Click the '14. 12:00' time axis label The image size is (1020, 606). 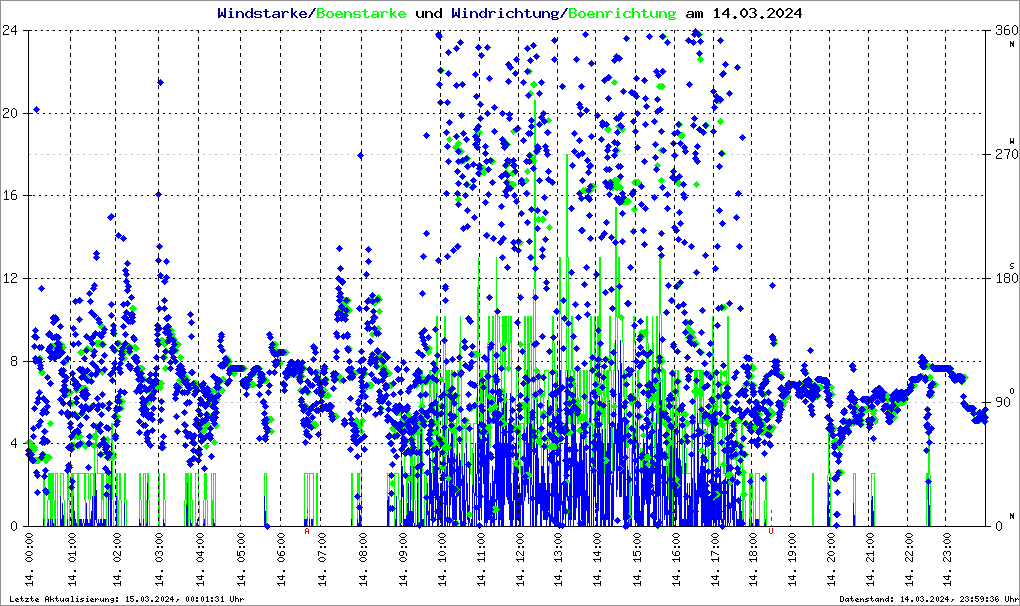520,559
